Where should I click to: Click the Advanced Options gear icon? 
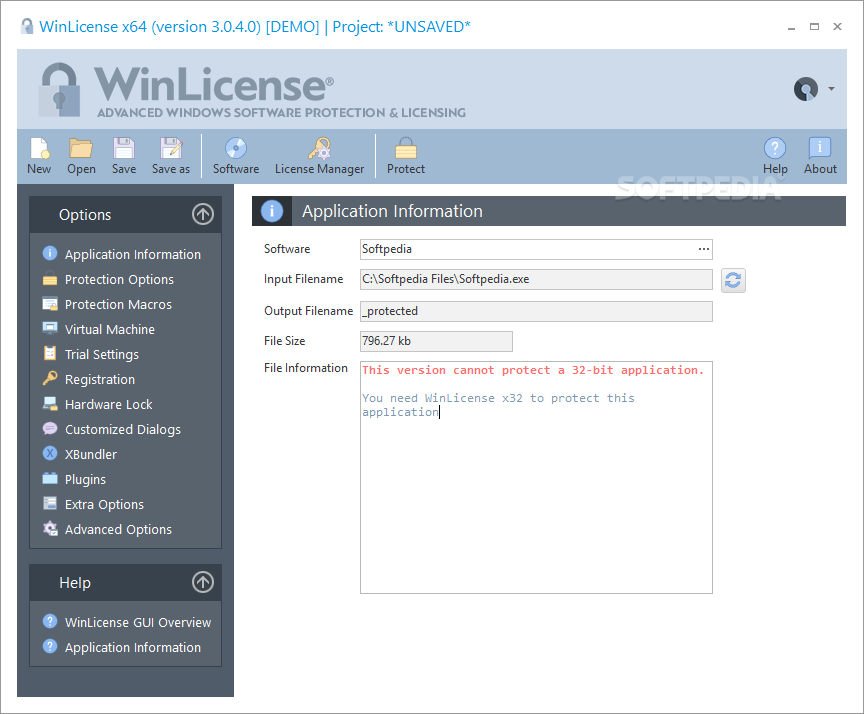click(x=50, y=529)
